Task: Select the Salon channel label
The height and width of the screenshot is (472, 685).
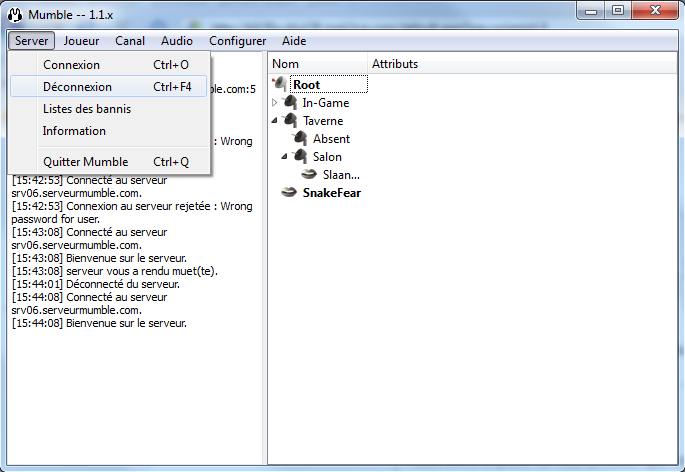Action: click(327, 156)
